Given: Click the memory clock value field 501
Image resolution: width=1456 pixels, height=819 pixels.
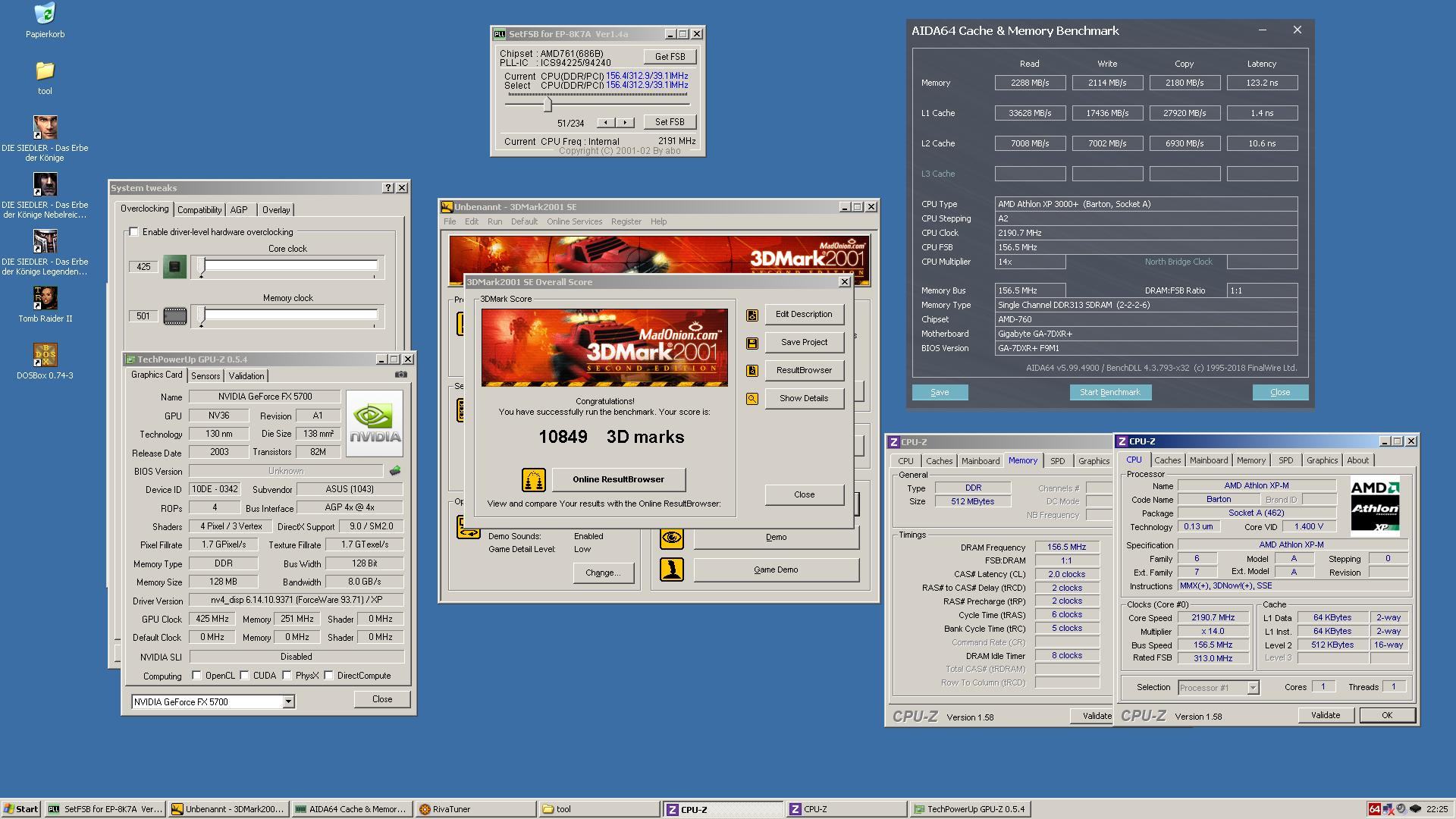Looking at the screenshot, I should click(x=143, y=316).
